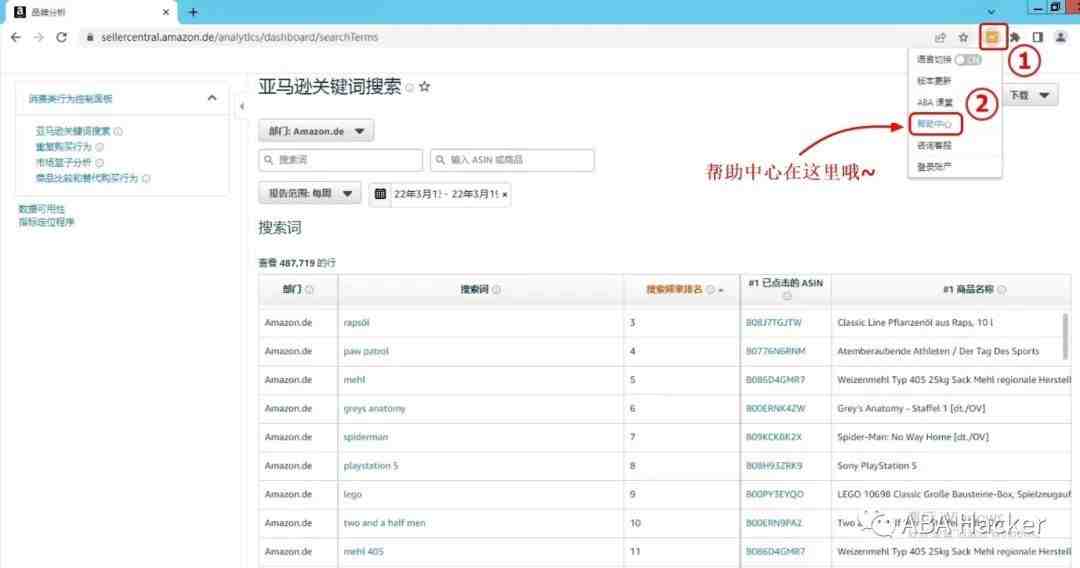Screen dimensions: 1080x568
Task: Reload the page with the refresh icon
Action: [x=61, y=37]
